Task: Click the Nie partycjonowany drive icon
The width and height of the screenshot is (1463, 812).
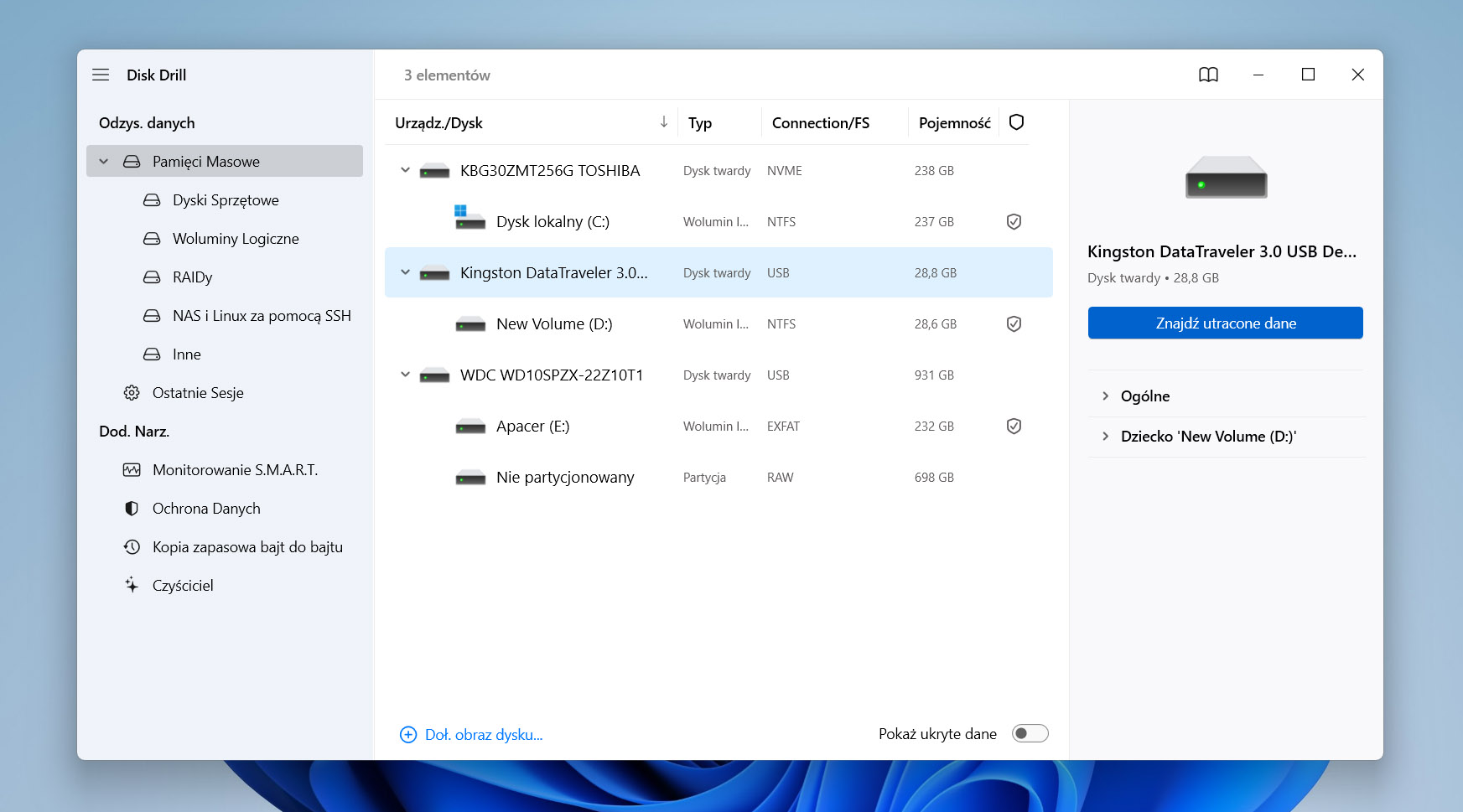Action: coord(470,478)
